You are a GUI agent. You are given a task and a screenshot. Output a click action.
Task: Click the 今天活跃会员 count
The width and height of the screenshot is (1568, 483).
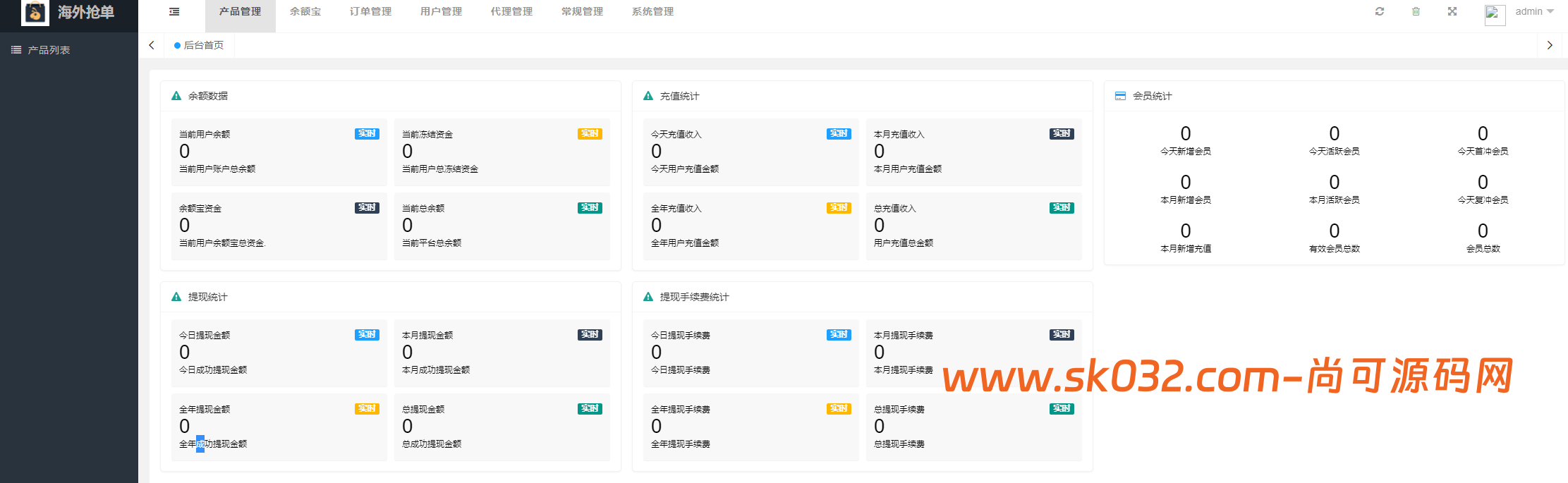(x=1335, y=133)
